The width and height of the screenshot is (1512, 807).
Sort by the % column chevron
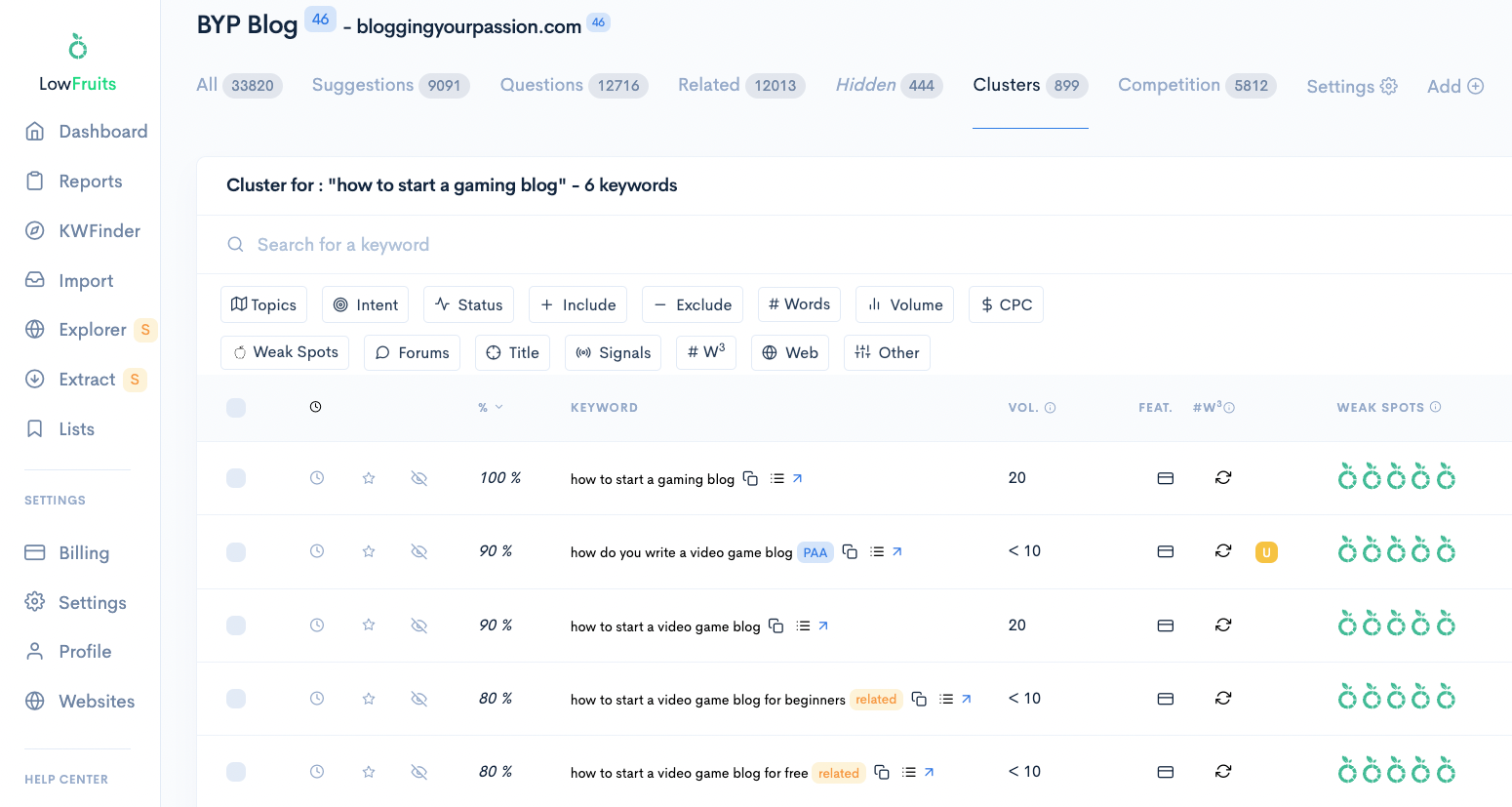tap(498, 407)
